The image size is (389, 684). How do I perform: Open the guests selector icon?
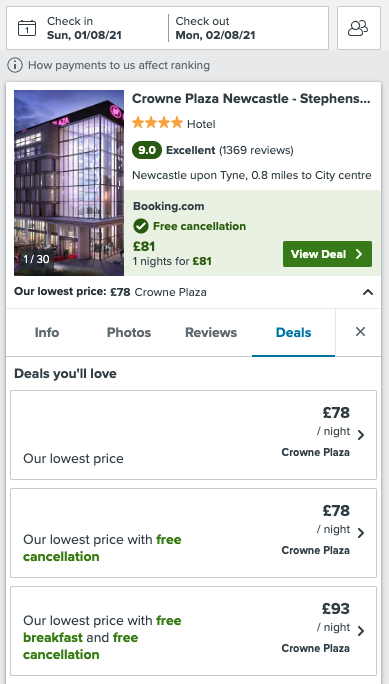pyautogui.click(x=358, y=28)
